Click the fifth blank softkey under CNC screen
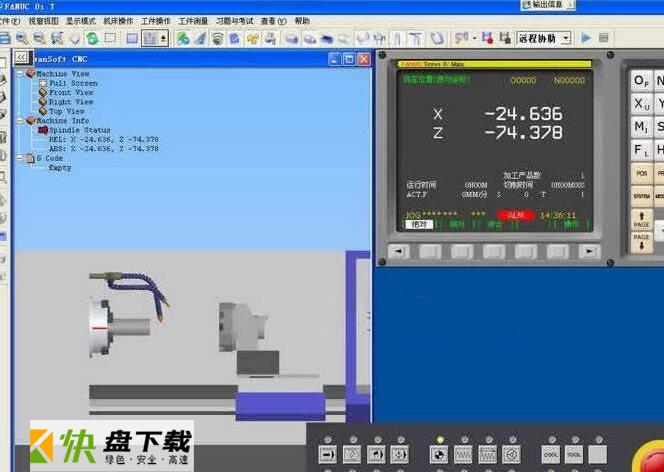 (557, 251)
